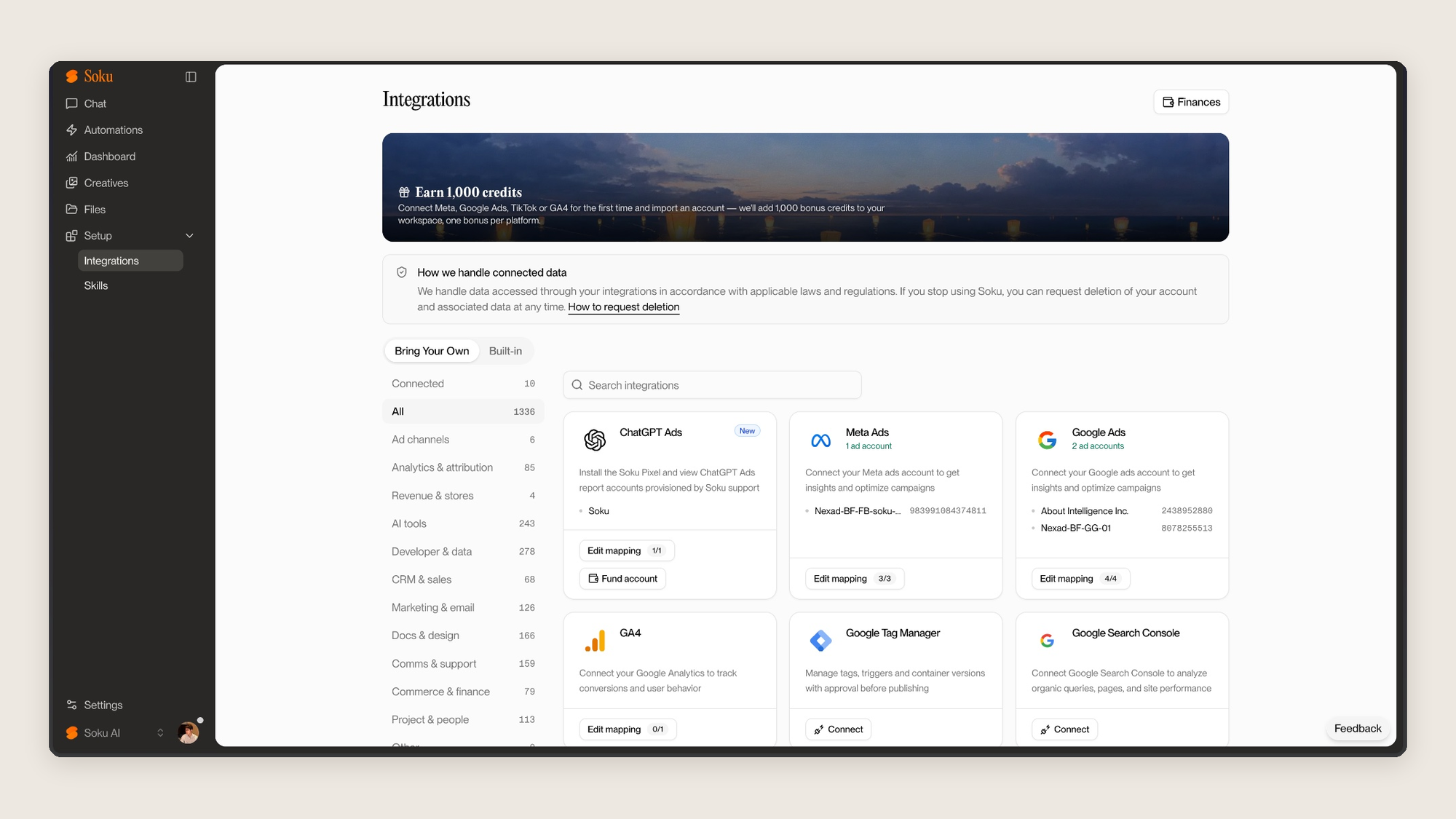1456x819 pixels.
Task: Select the Nexad-BF-GG-01 account row
Action: [1122, 529]
